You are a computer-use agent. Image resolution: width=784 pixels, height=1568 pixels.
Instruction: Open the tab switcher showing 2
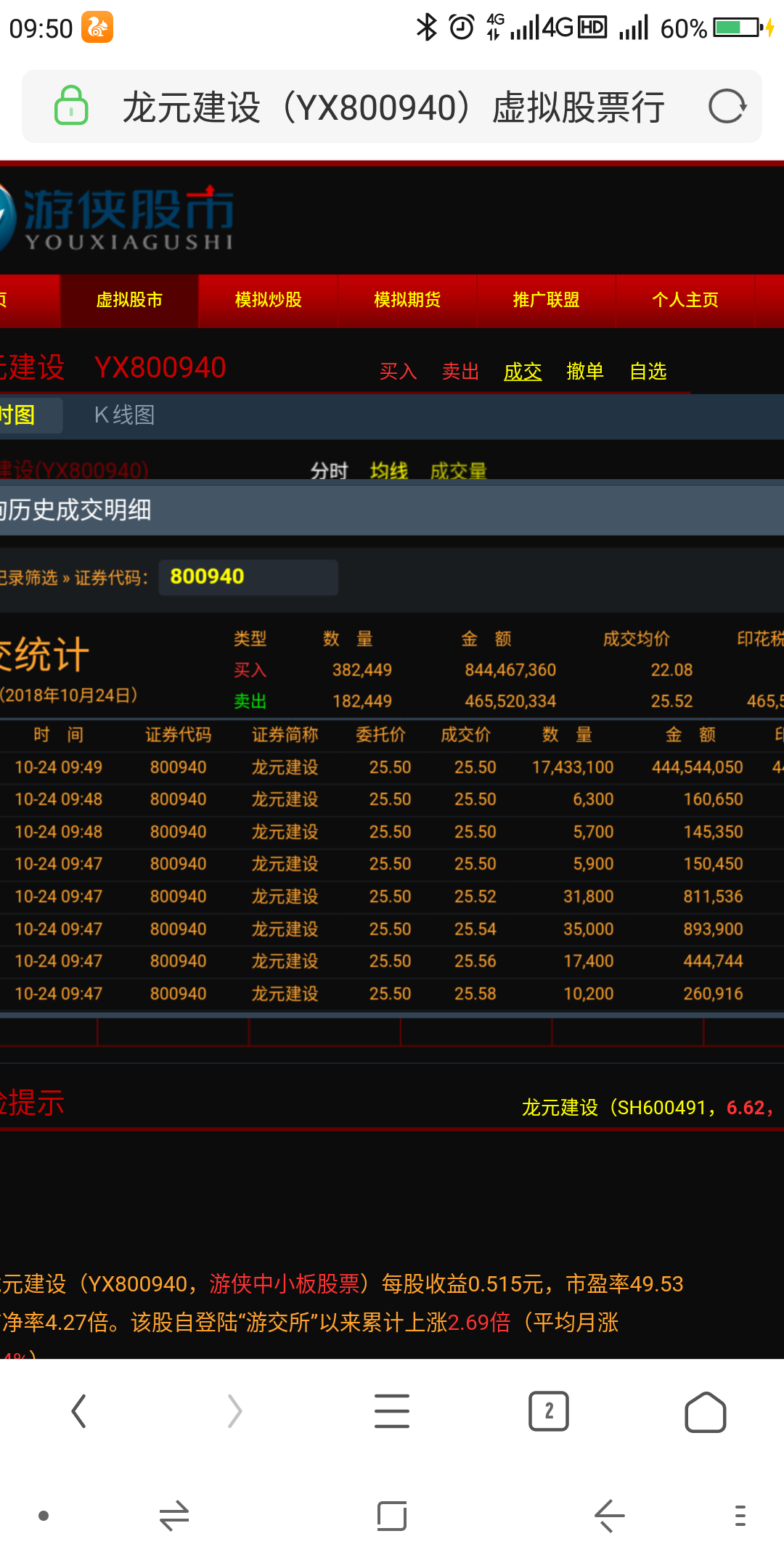[x=548, y=1411]
